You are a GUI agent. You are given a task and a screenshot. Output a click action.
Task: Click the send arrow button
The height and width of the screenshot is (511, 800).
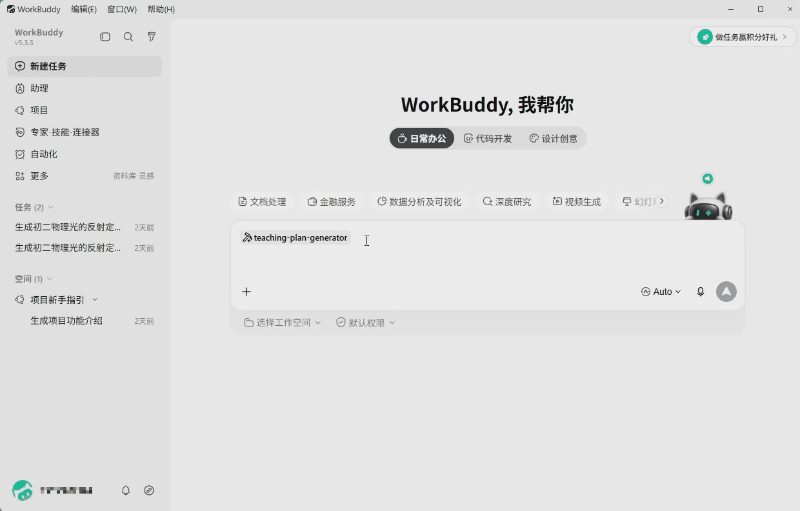click(x=726, y=292)
